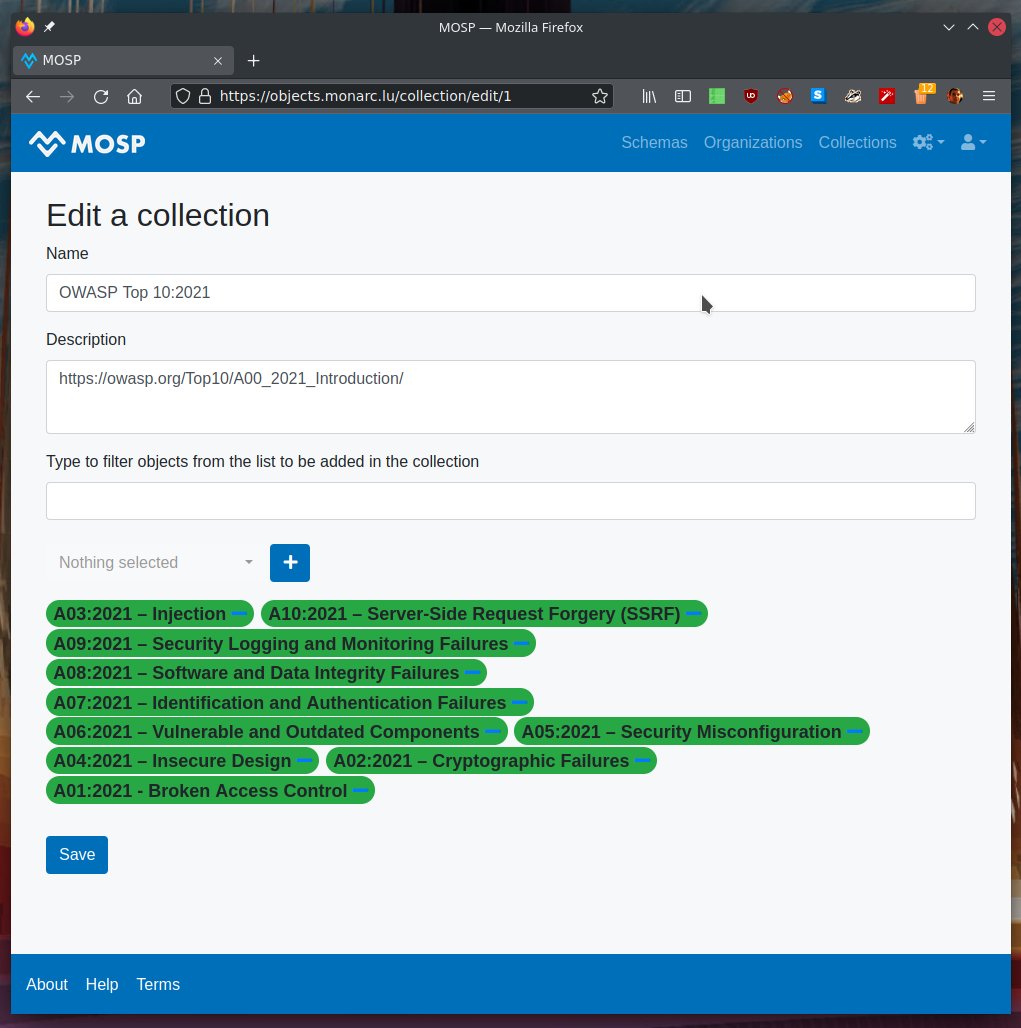This screenshot has width=1021, height=1028.
Task: Go to Schemas page
Action: [x=654, y=142]
